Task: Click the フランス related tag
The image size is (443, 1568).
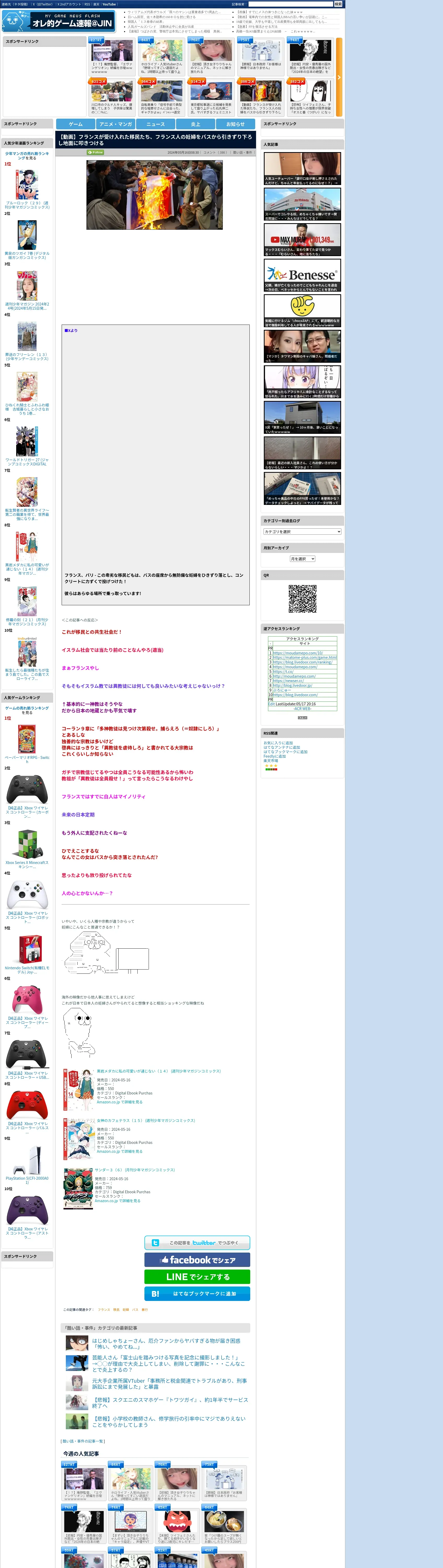Action: click(104, 1309)
